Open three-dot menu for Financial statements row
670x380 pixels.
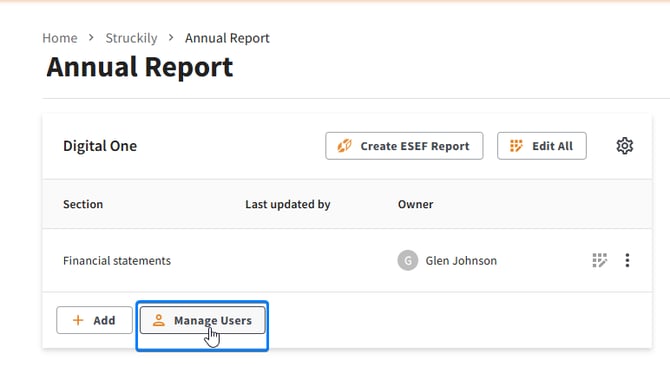pos(627,260)
